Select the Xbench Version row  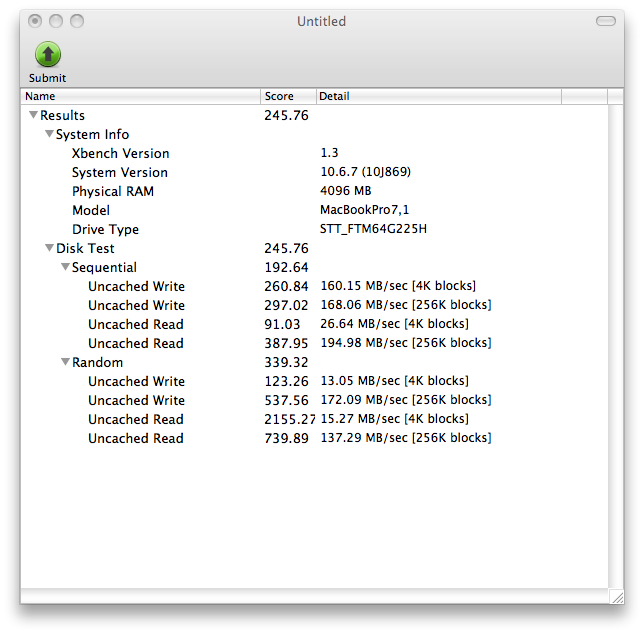pos(314,153)
